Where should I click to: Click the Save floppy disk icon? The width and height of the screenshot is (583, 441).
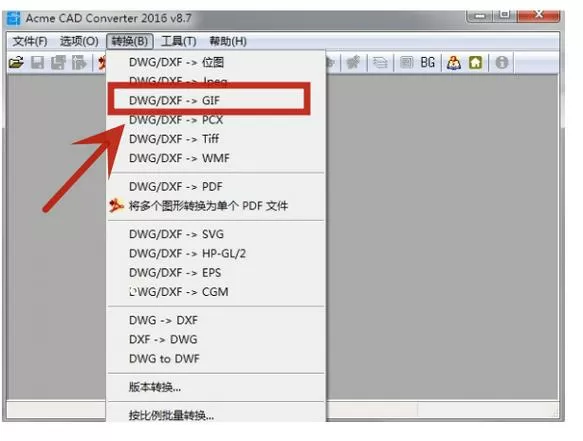[x=38, y=62]
